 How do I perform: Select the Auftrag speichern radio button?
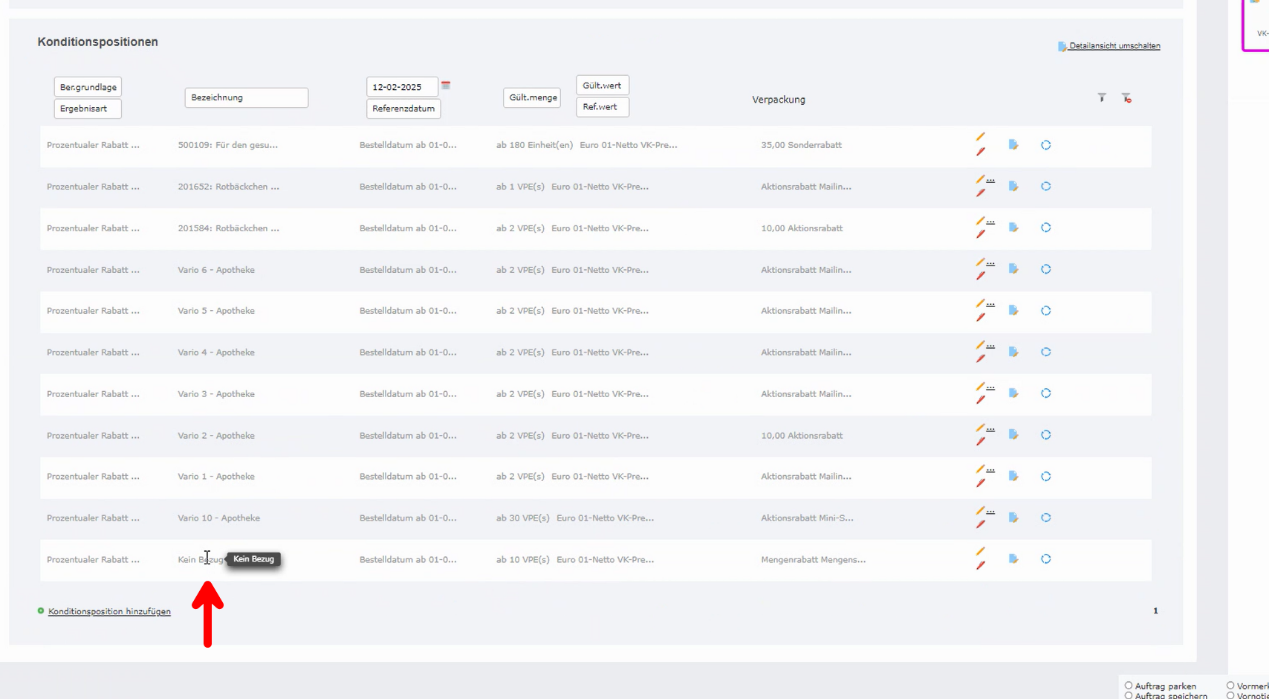click(1129, 695)
